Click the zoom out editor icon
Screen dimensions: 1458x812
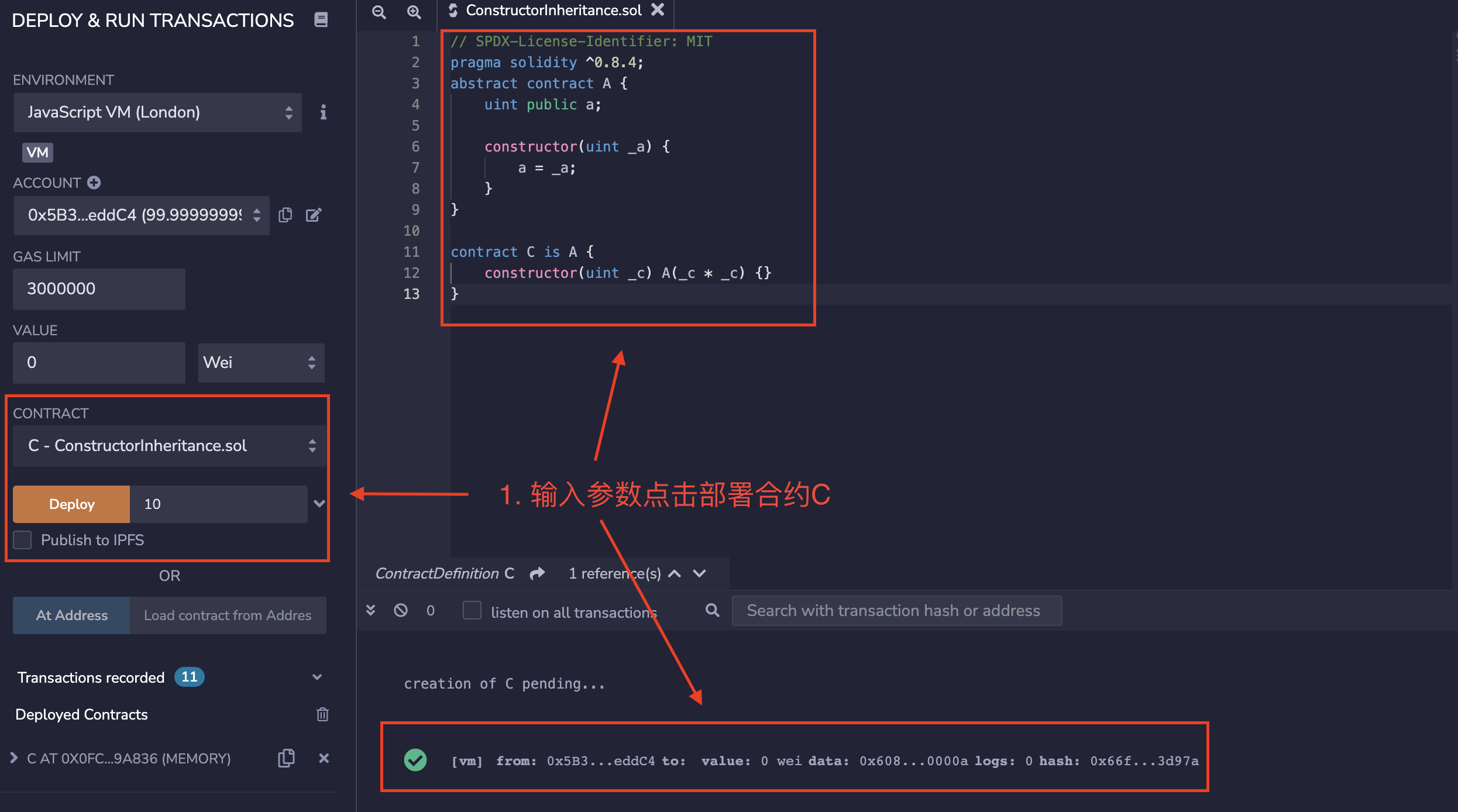[x=379, y=12]
